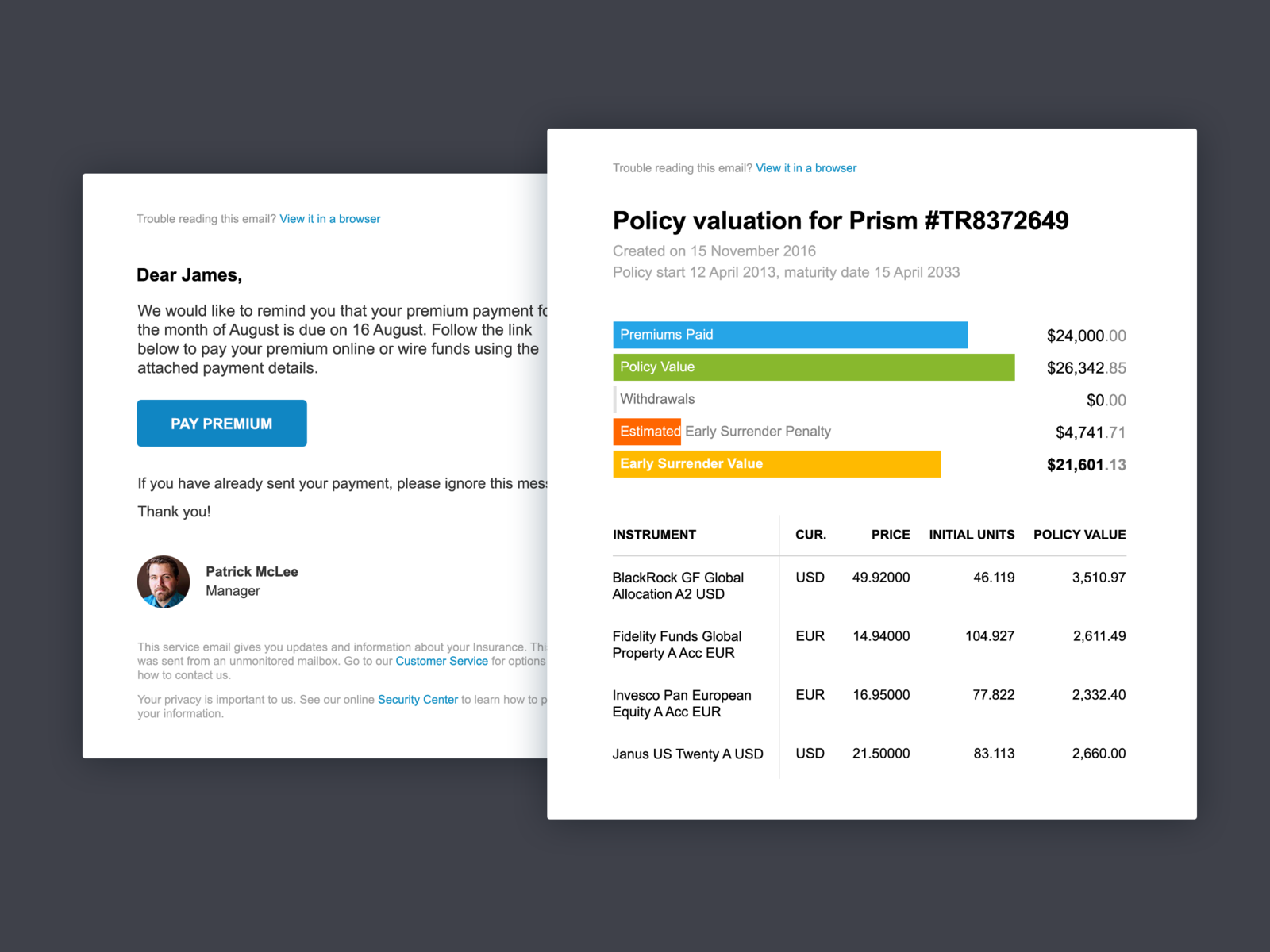Click the INITIAL UNITS column header
Image resolution: width=1270 pixels, height=952 pixels.
pos(972,534)
